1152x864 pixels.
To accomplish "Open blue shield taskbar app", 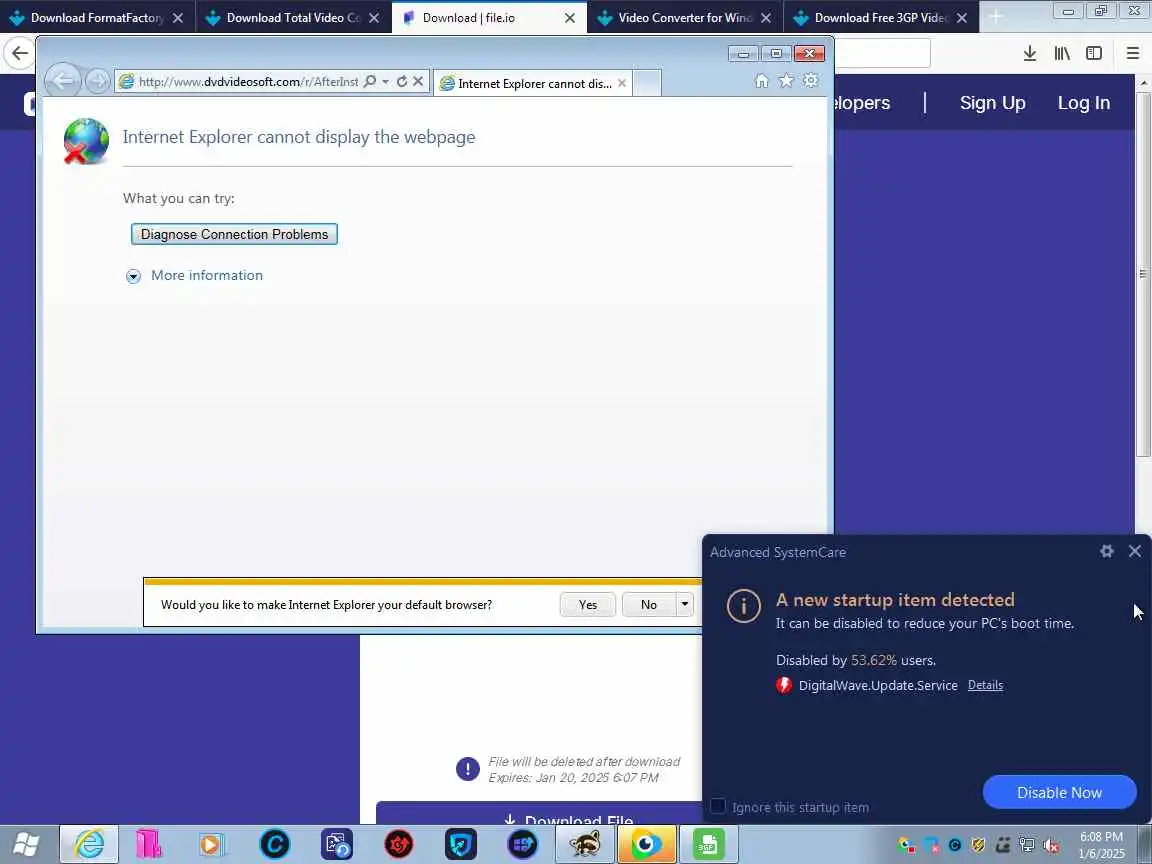I will click(x=461, y=844).
